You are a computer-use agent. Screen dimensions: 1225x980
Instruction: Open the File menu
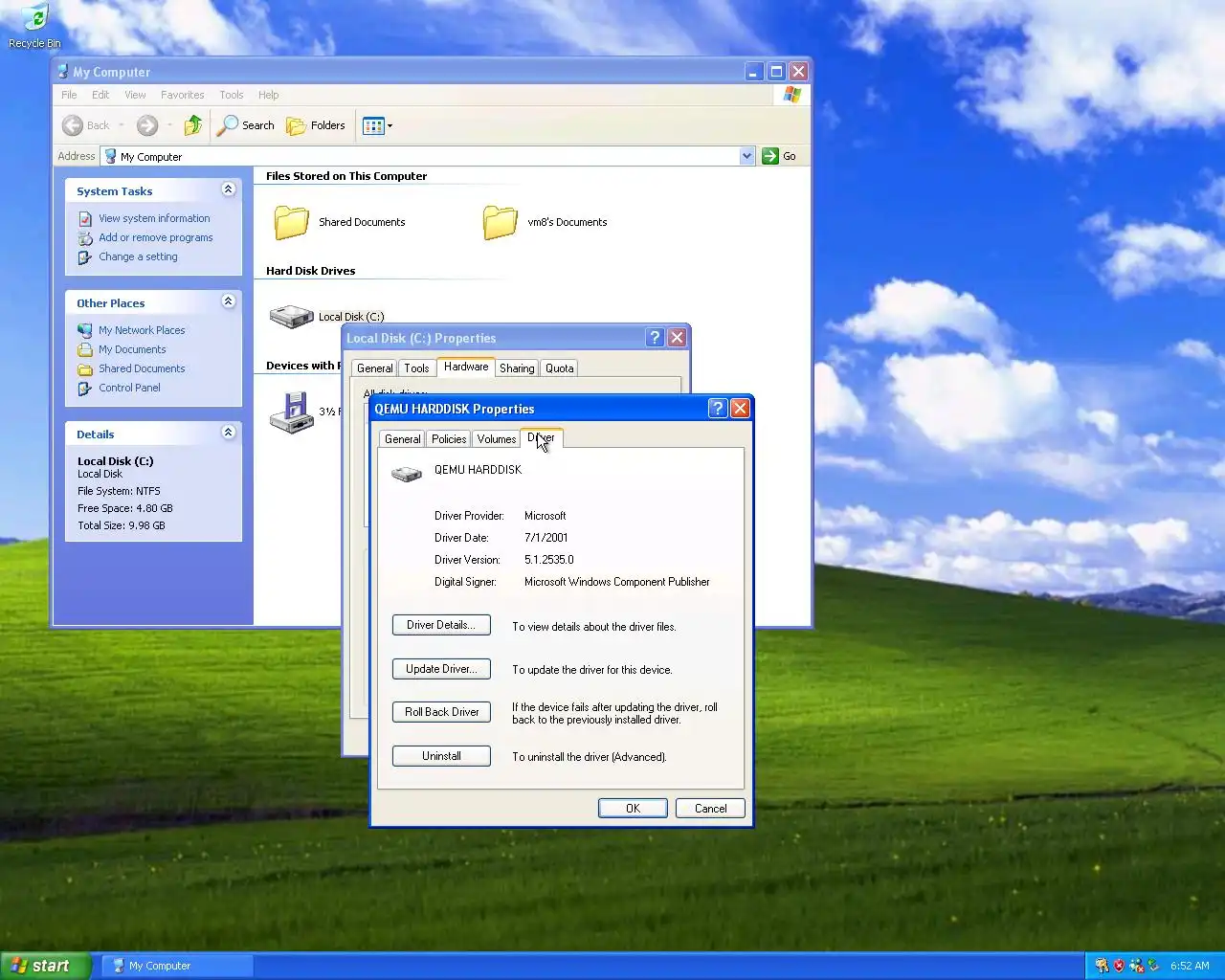(69, 95)
